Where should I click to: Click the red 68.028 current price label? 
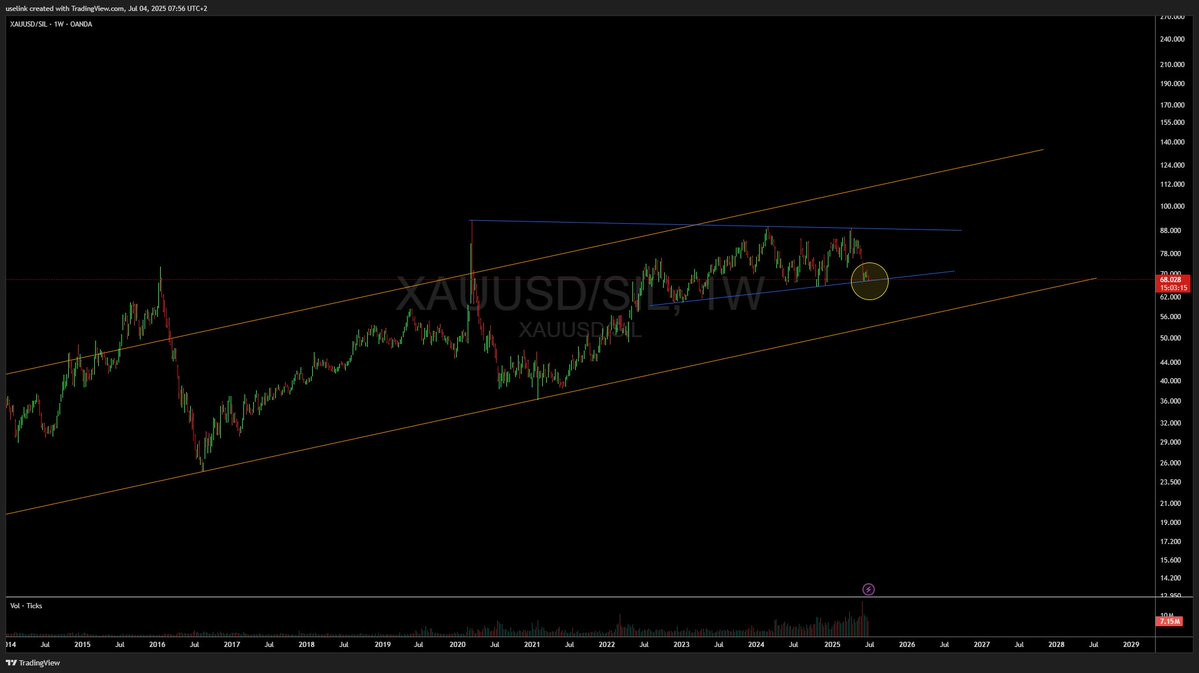[1173, 284]
